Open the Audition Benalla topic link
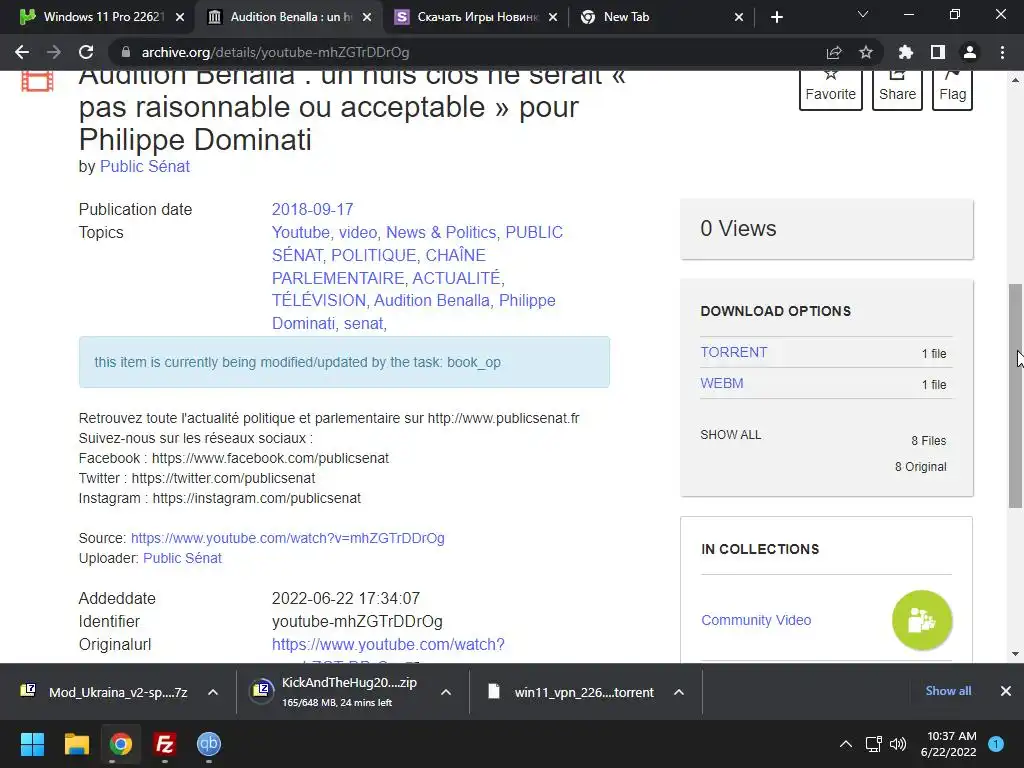Screen dimensions: 1024x768 click(432, 300)
